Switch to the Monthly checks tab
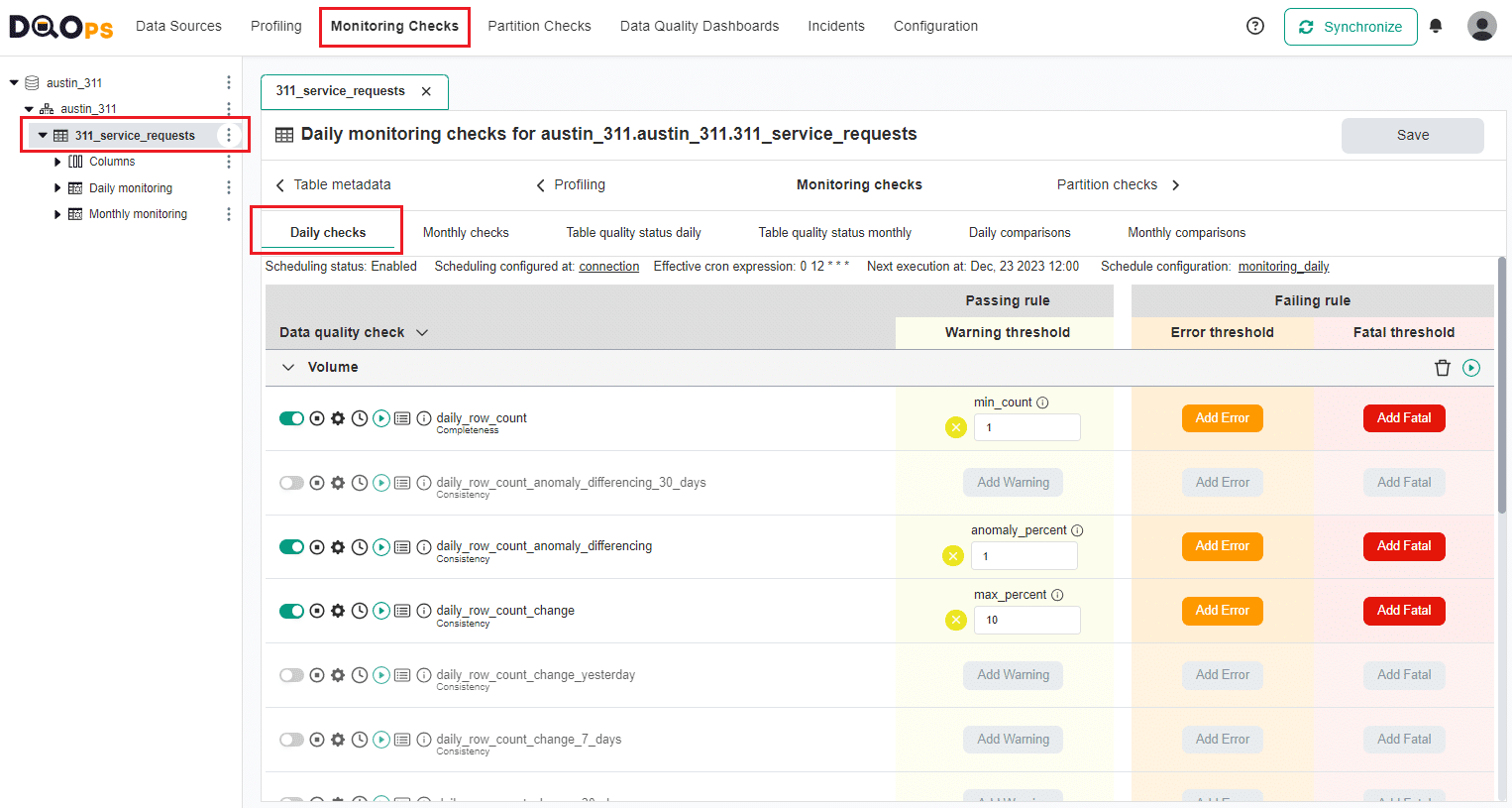 coord(466,232)
